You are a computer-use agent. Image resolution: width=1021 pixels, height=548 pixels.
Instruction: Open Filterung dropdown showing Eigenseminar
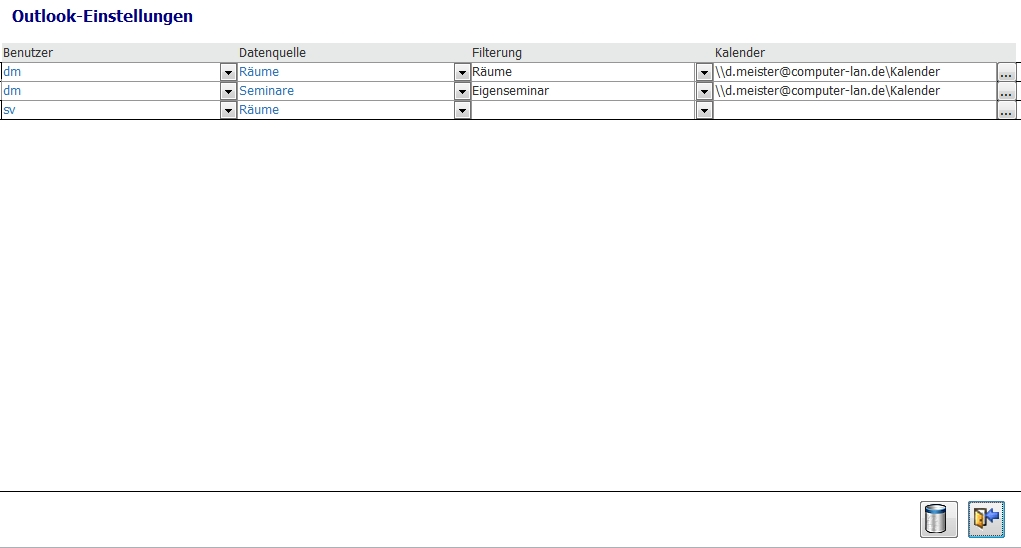pos(704,92)
